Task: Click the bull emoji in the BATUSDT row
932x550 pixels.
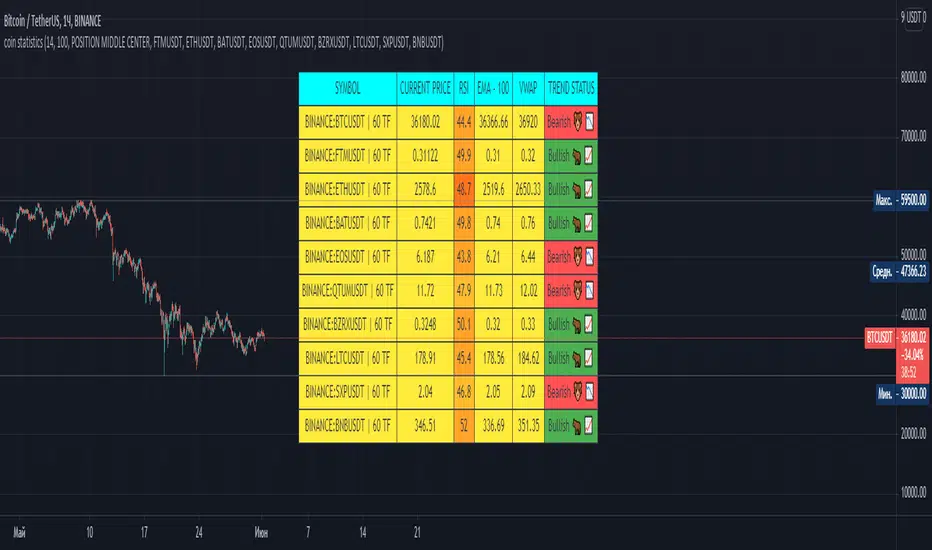Action: coord(577,224)
